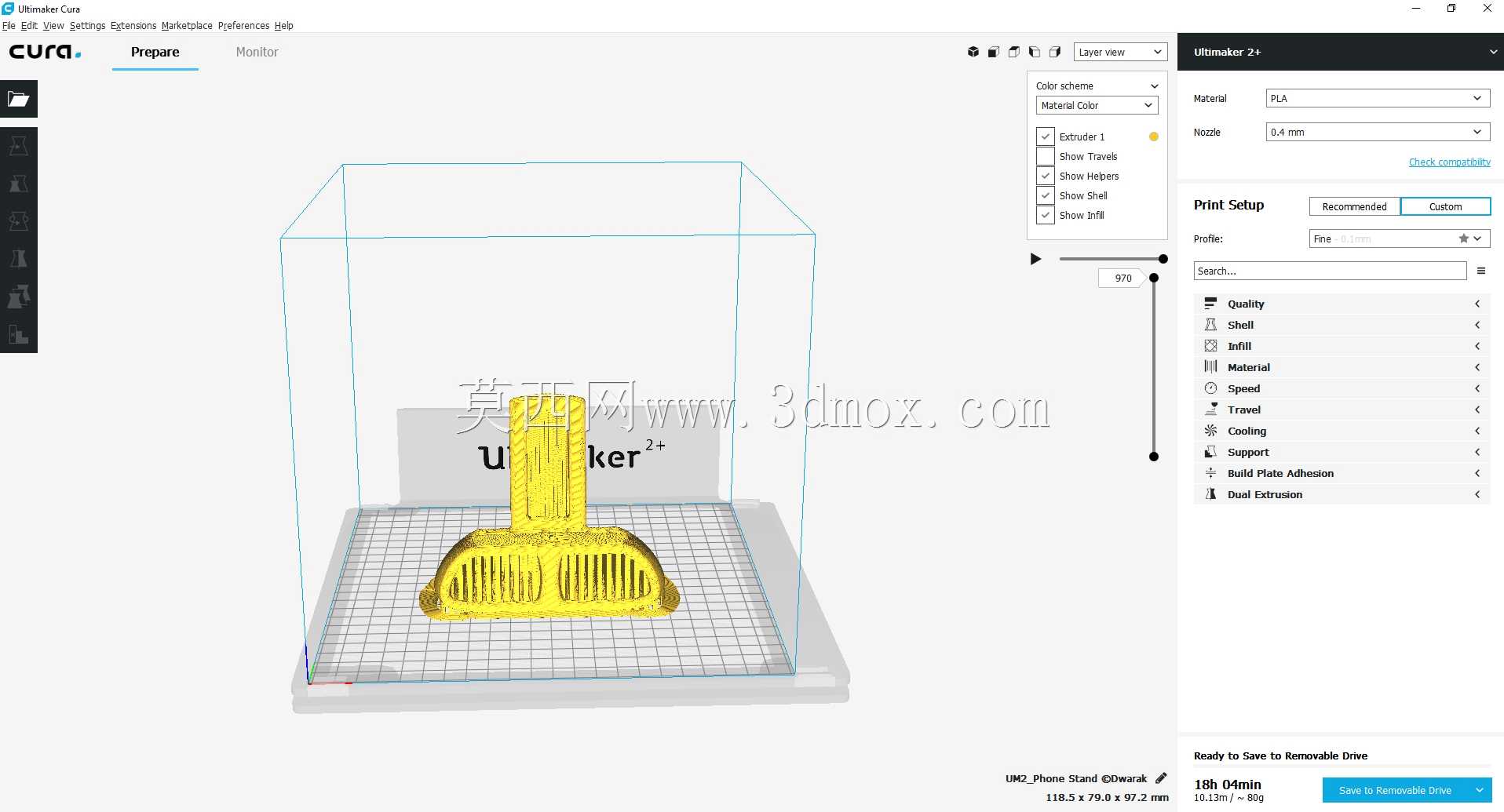Open the PLA material dropdown
Image resolution: width=1504 pixels, height=812 pixels.
1378,98
